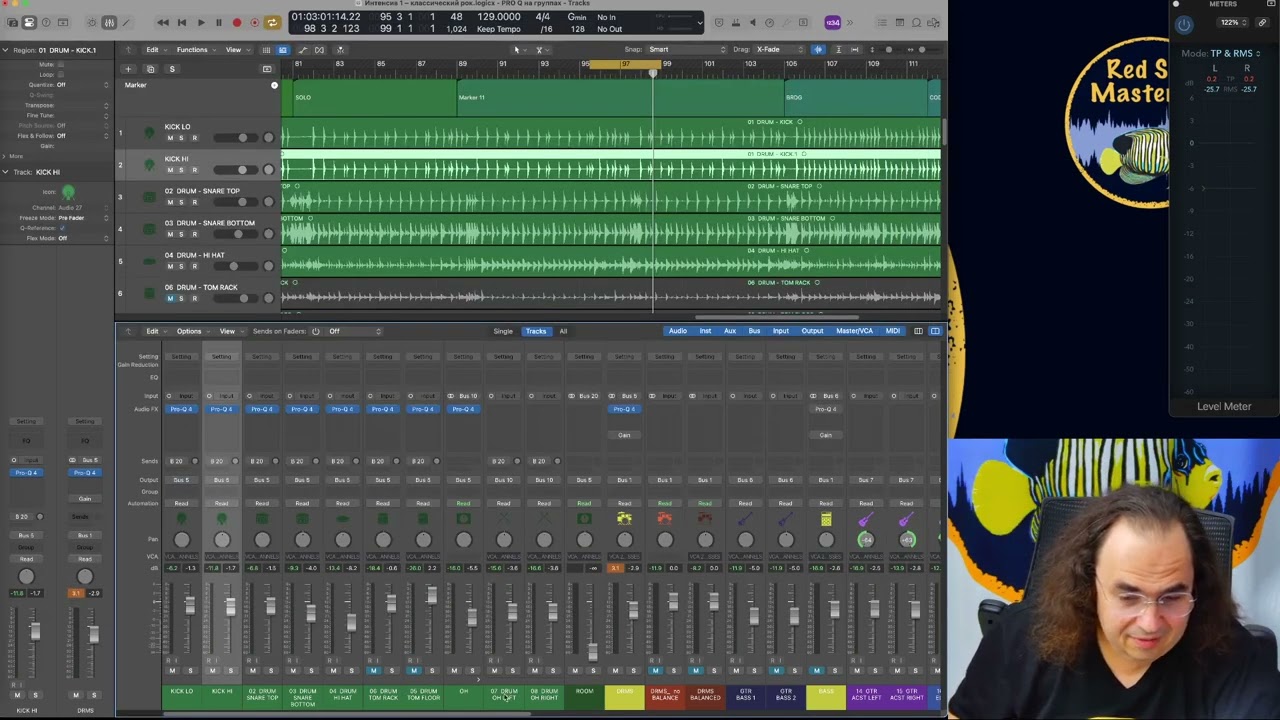Click the 02 DRUM - SNARE TOP track icon
This screenshot has width=1280, height=720.
[x=150, y=197]
